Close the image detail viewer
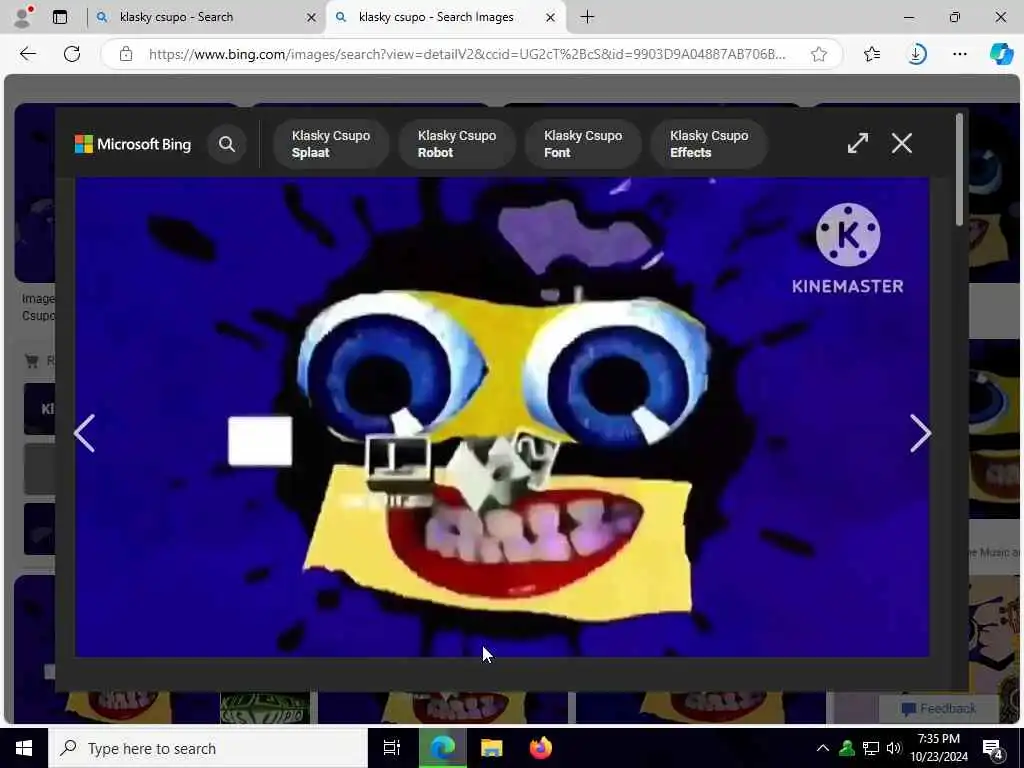This screenshot has height=768, width=1024. [x=902, y=143]
